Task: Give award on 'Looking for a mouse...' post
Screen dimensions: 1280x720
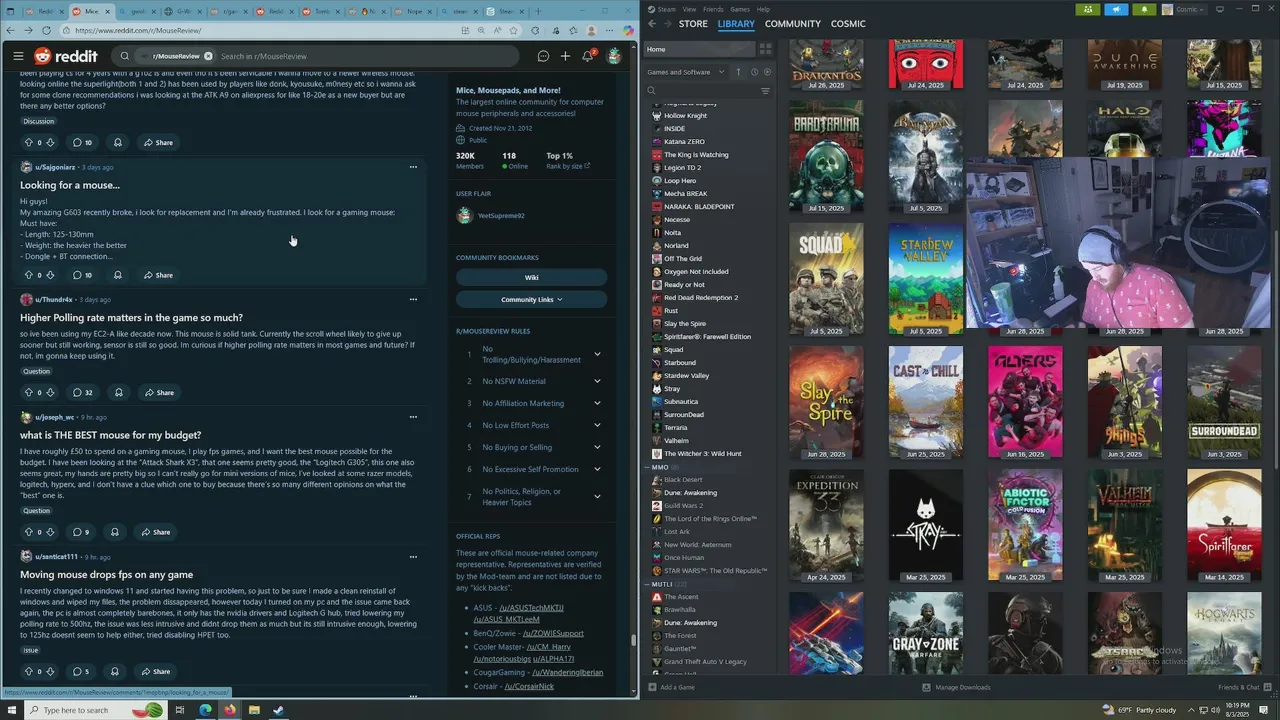Action: point(117,275)
